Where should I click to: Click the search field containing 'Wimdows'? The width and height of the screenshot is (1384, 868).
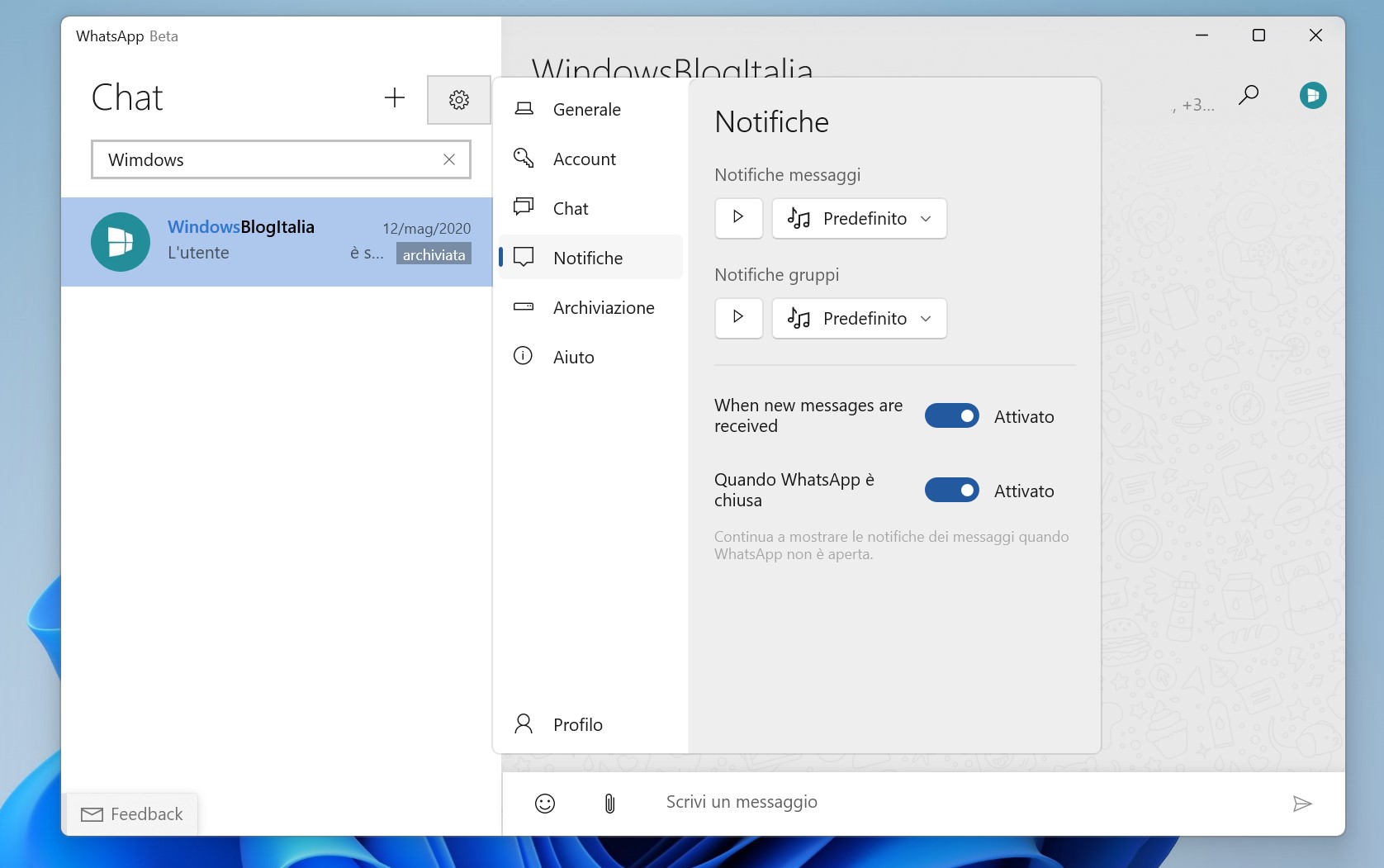pyautogui.click(x=281, y=159)
